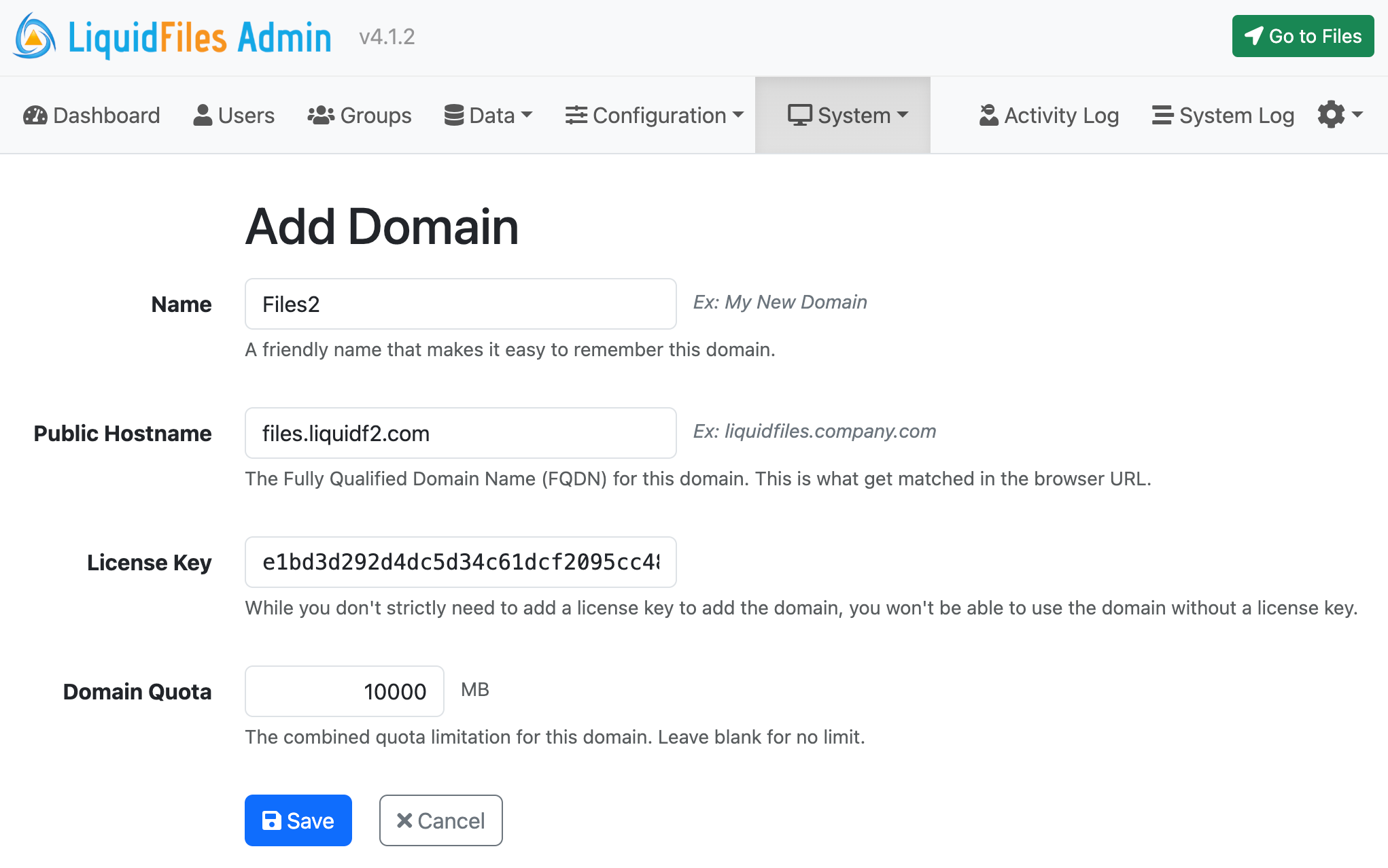Viewport: 1388px width, 868px height.
Task: Click the Go to Files button
Action: click(1302, 36)
